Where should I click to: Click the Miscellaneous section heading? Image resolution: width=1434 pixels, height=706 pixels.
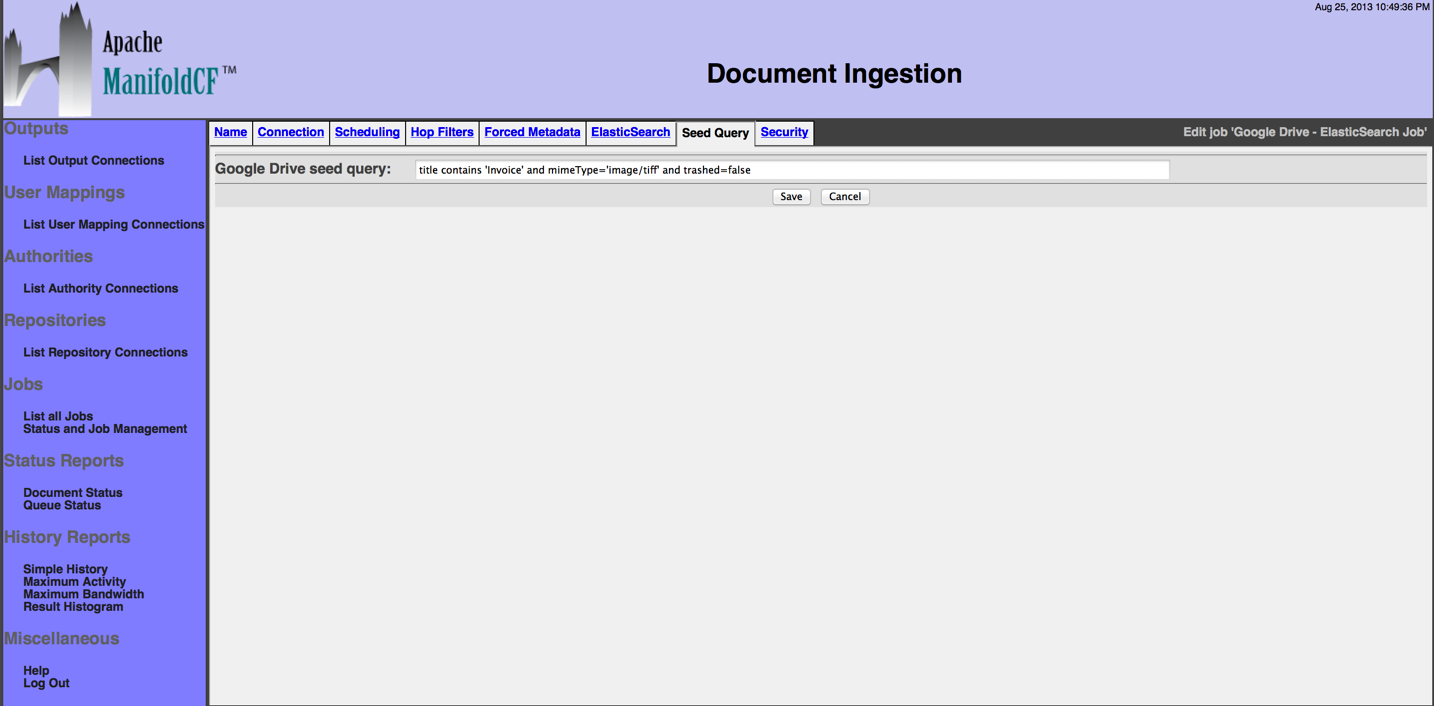[x=61, y=639]
